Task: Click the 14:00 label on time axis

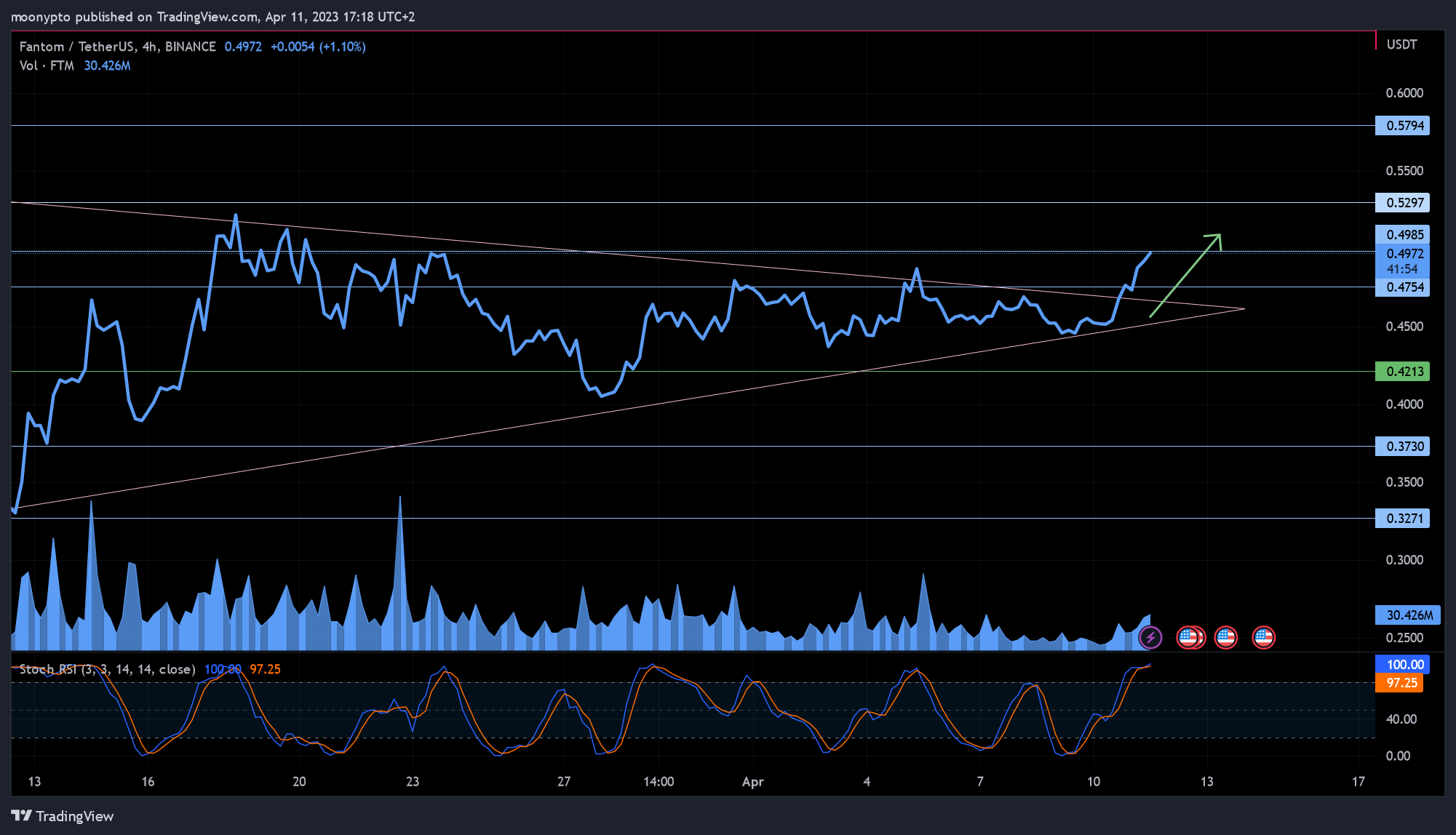Action: tap(659, 782)
